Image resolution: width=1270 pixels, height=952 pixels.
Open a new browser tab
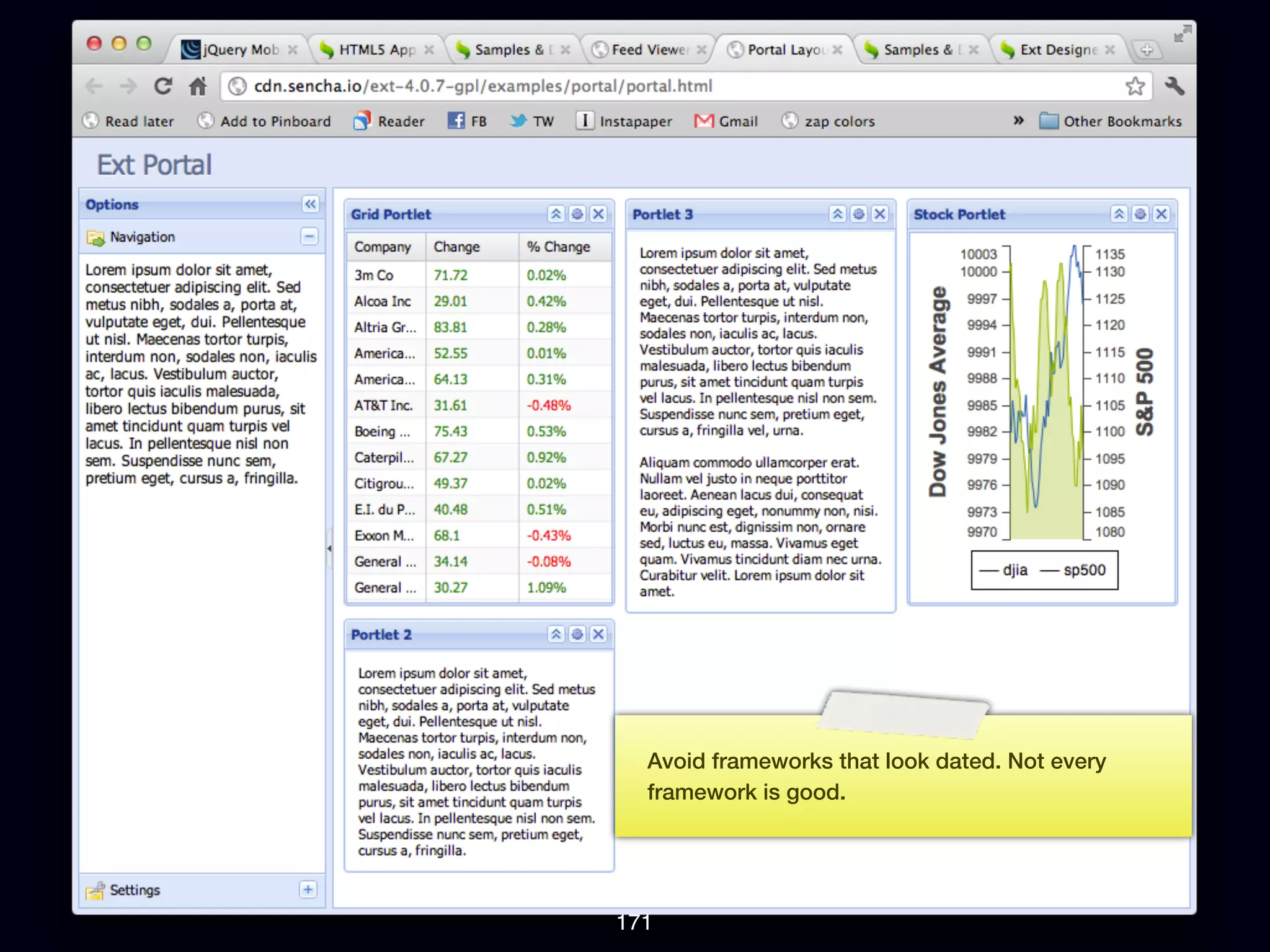coord(1147,50)
